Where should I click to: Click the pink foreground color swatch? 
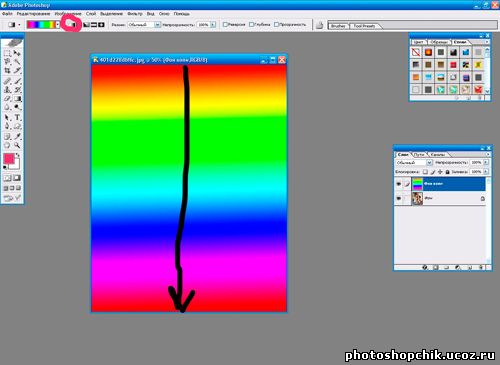click(9, 159)
